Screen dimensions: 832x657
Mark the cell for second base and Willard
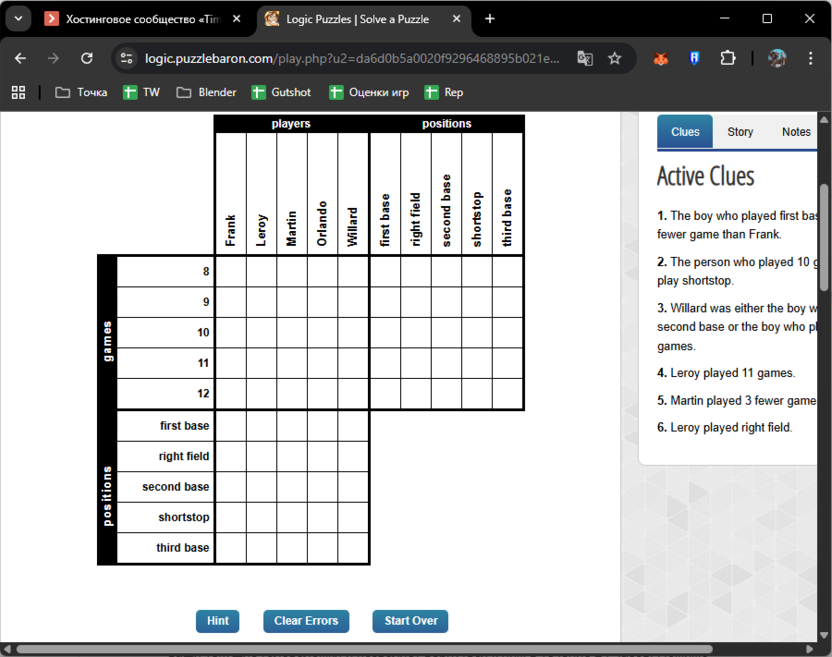tap(353, 487)
